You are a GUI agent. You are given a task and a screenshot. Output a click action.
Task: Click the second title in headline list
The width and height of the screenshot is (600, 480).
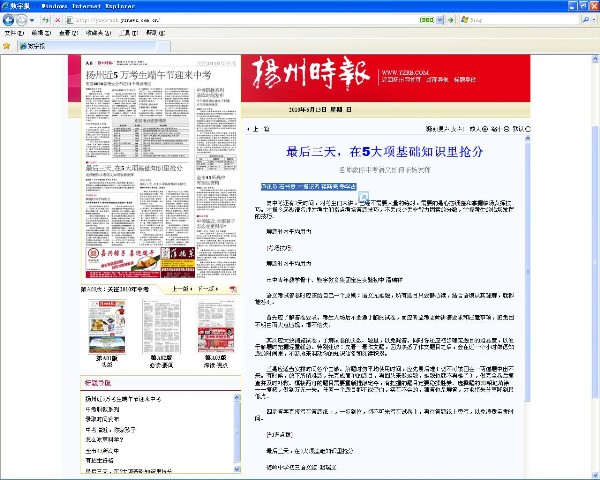coord(102,409)
